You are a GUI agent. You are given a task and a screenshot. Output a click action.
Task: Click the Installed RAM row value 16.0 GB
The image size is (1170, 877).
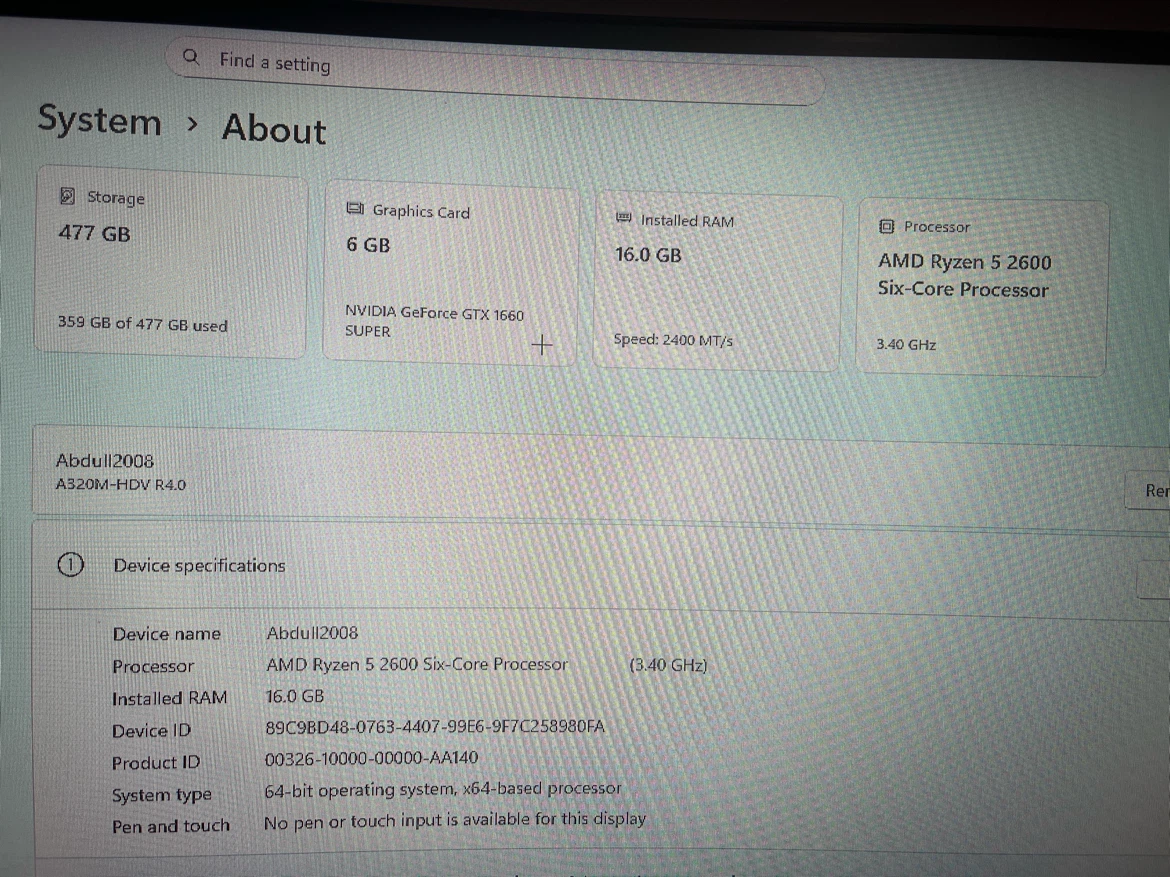[295, 696]
